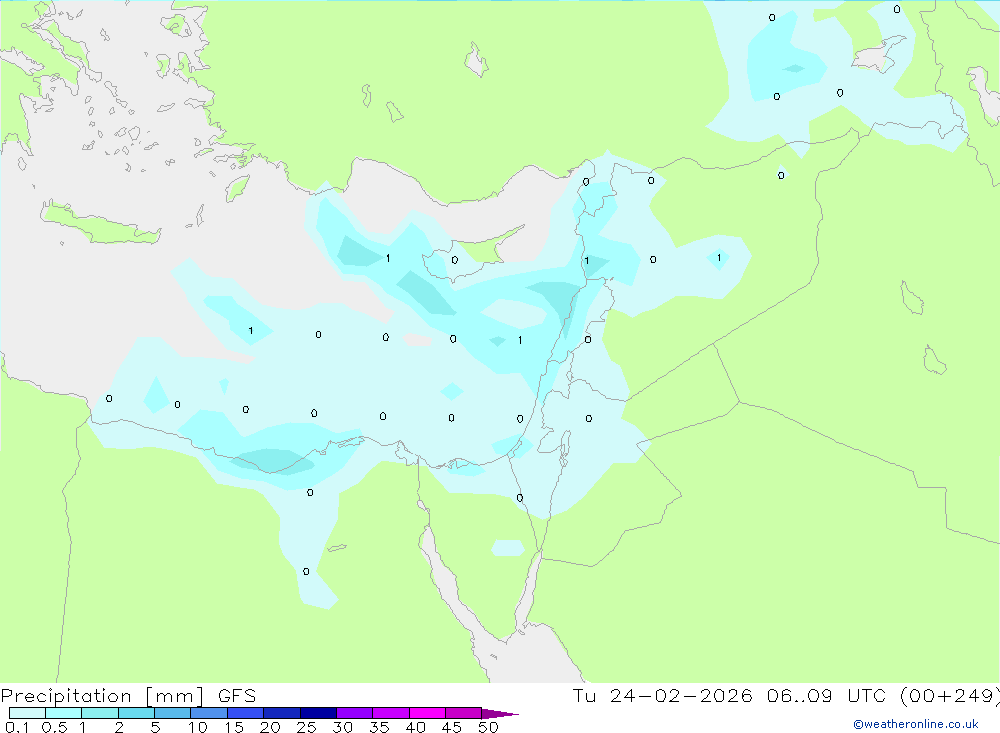Viewport: 1000px width, 733px height.
Task: Pick the 15–20 mm legend color swatch
Action: (x=246, y=713)
